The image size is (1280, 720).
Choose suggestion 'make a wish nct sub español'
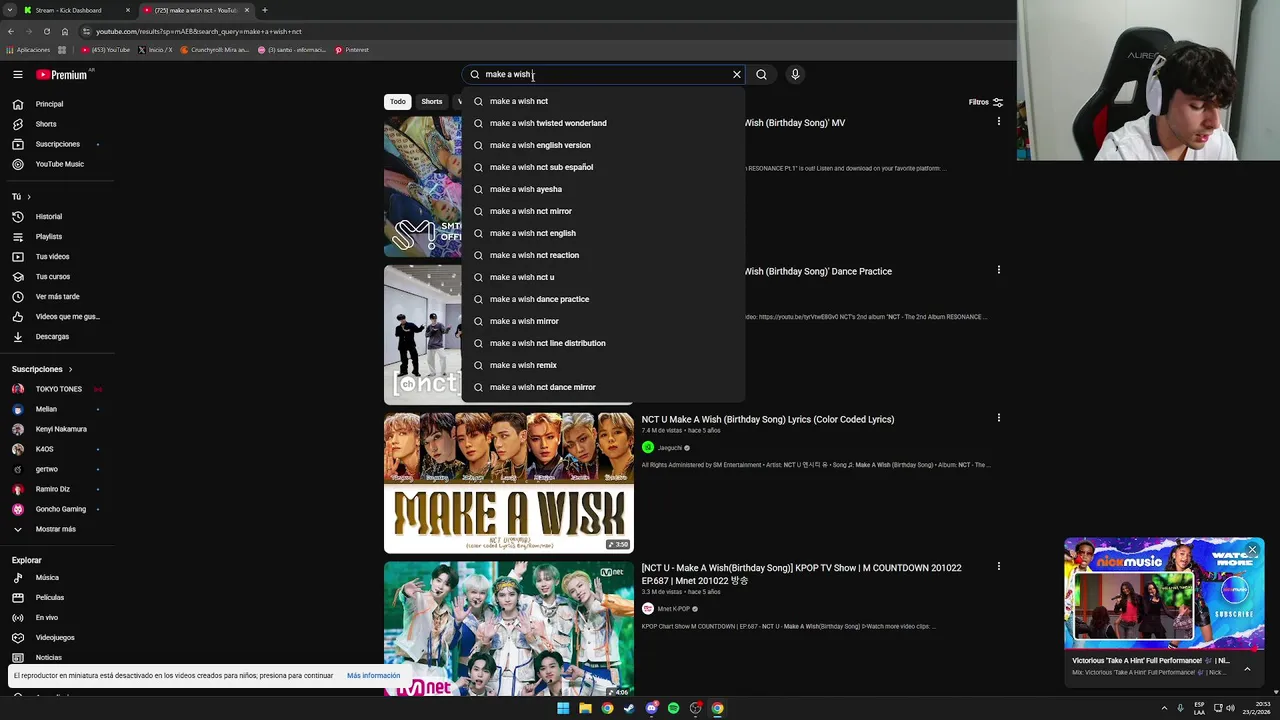(604, 167)
